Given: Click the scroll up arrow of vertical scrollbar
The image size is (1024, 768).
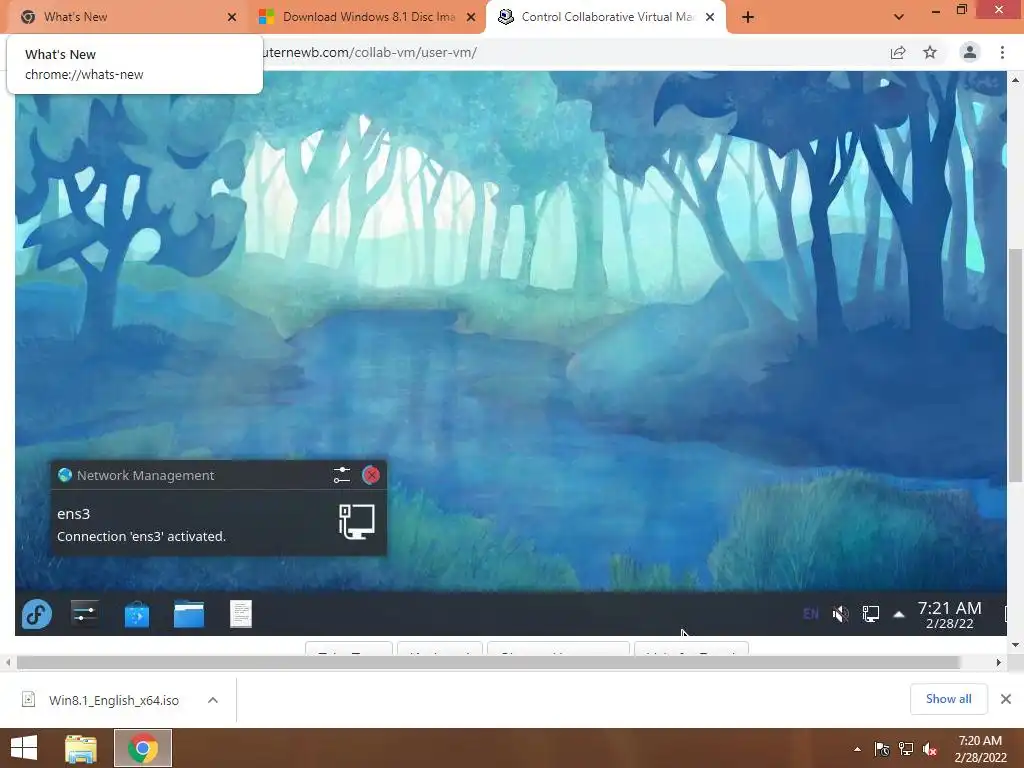Looking at the screenshot, I should point(1015,80).
